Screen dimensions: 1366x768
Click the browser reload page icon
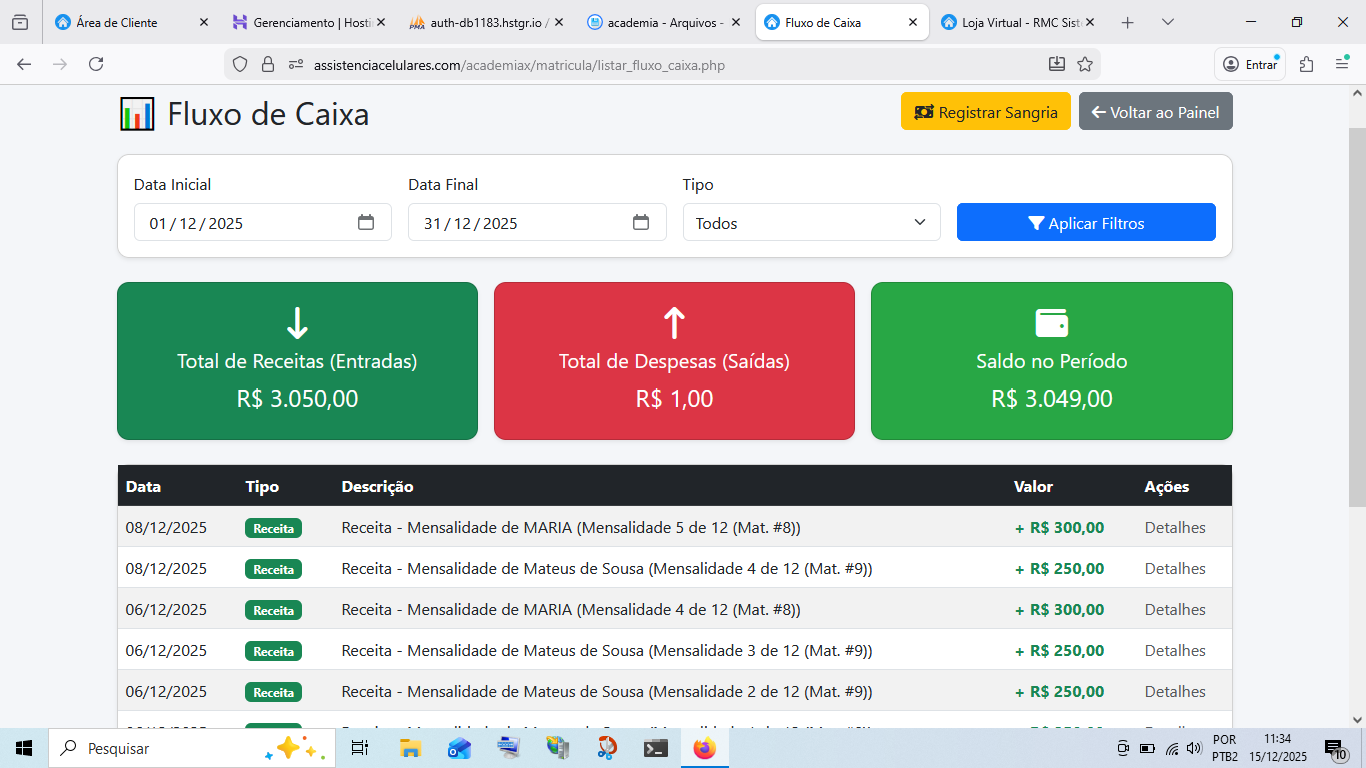pyautogui.click(x=96, y=64)
